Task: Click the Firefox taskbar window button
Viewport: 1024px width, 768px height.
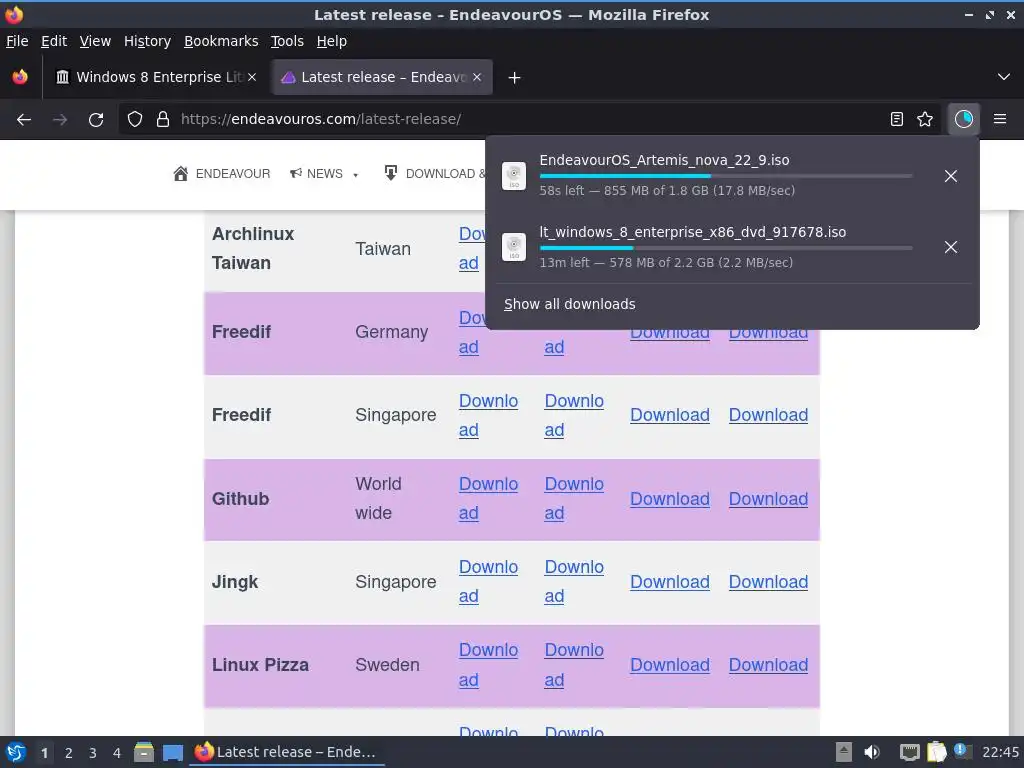Action: coord(286,752)
